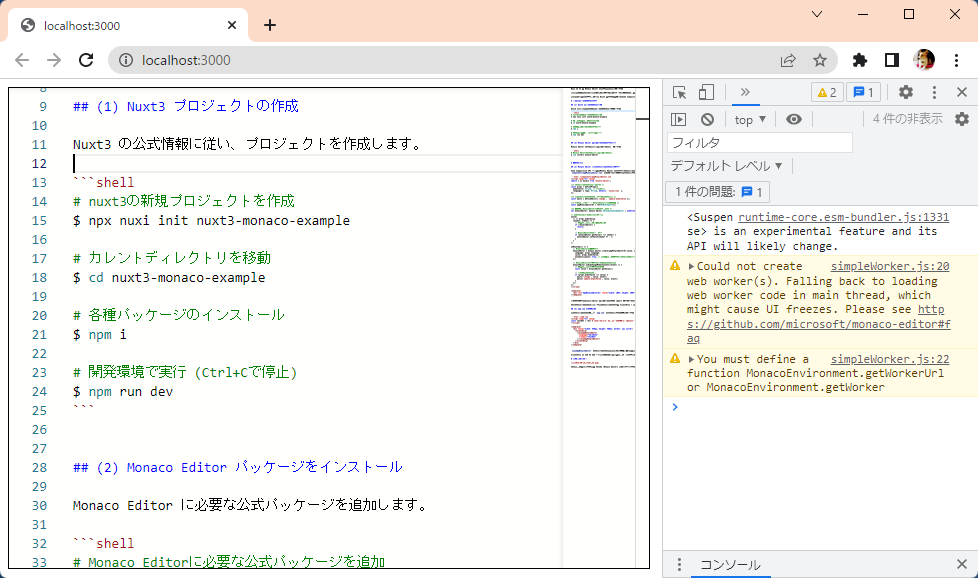Go forward with the browser forward arrow

click(54, 60)
